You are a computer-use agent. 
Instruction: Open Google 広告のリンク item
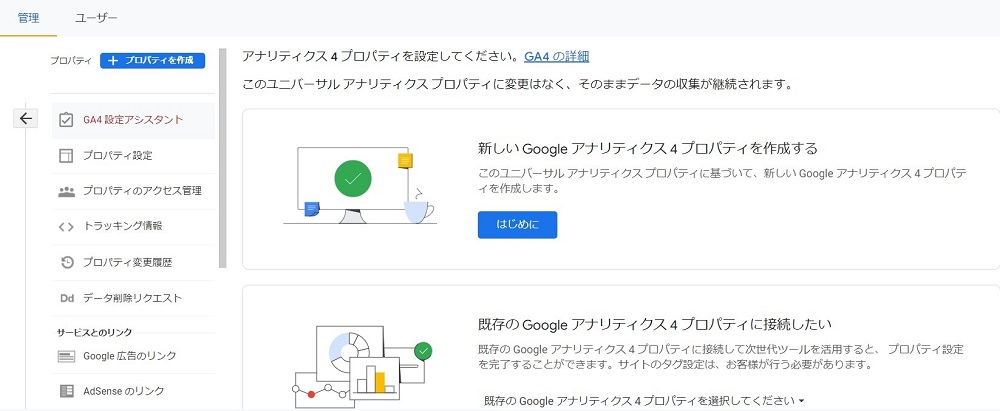[x=133, y=356]
